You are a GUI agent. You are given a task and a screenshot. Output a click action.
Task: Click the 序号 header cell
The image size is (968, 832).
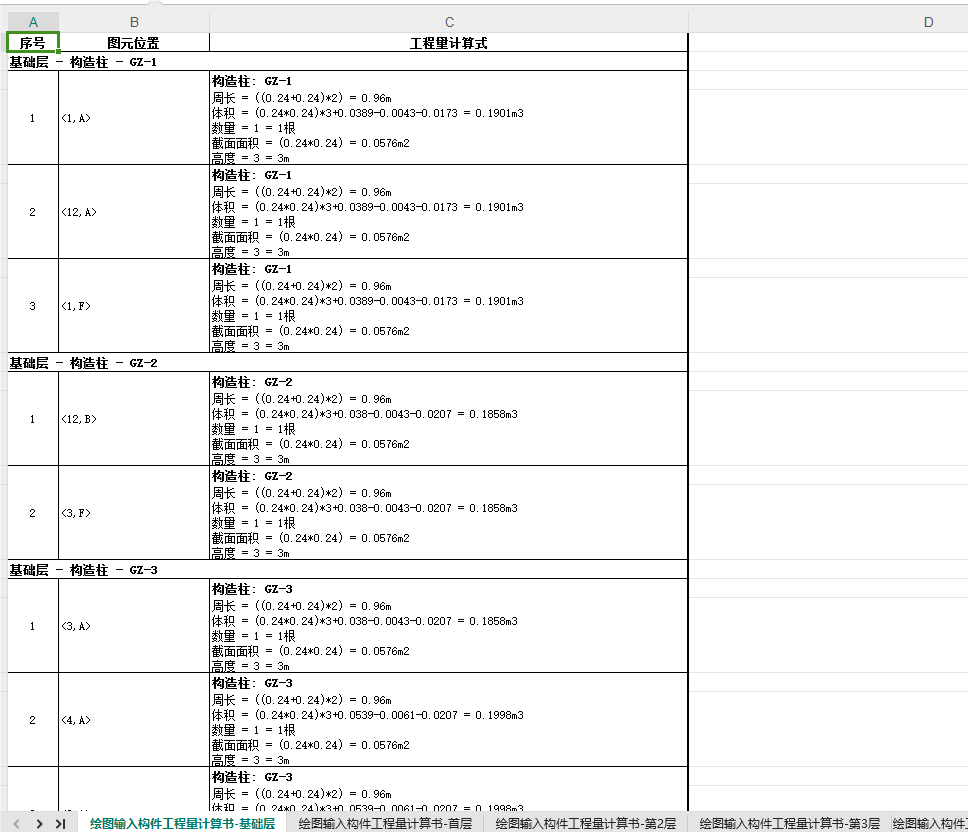click(33, 43)
